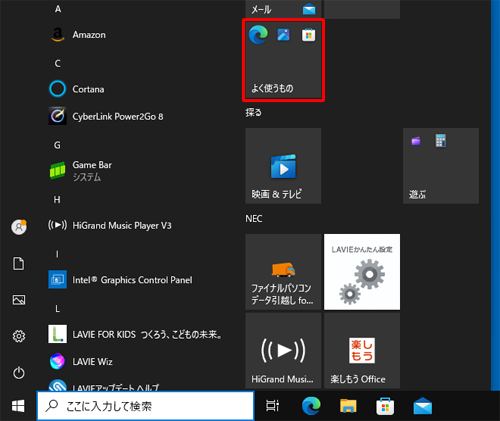Open Settings gear in Start sidebar

coord(19,336)
